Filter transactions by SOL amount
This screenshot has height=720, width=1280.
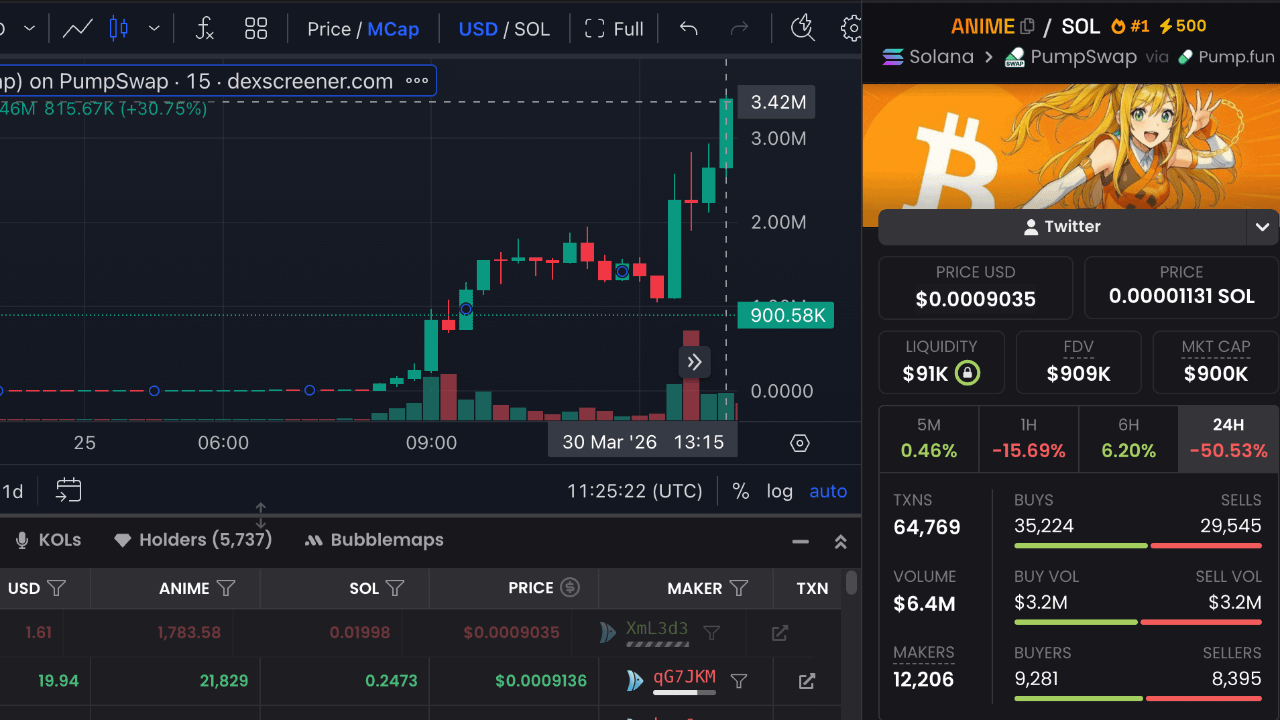pyautogui.click(x=395, y=588)
